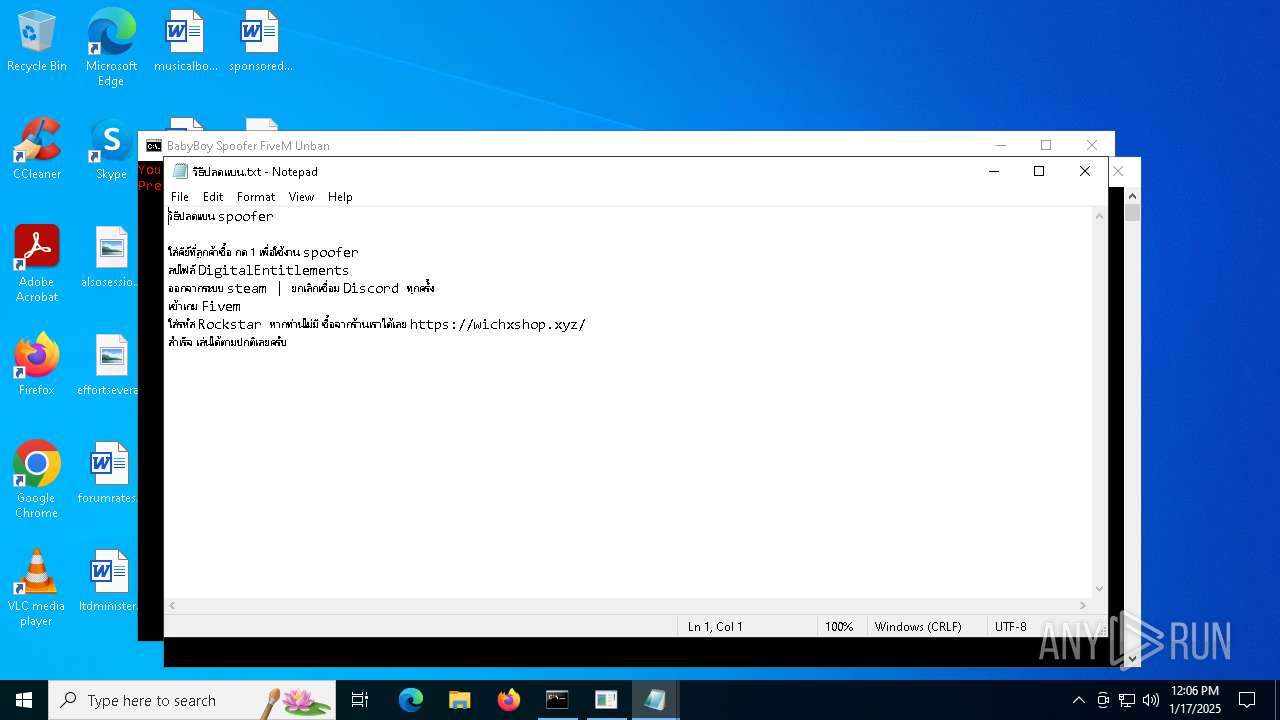Select the sponsored... Word document icon

point(260,41)
